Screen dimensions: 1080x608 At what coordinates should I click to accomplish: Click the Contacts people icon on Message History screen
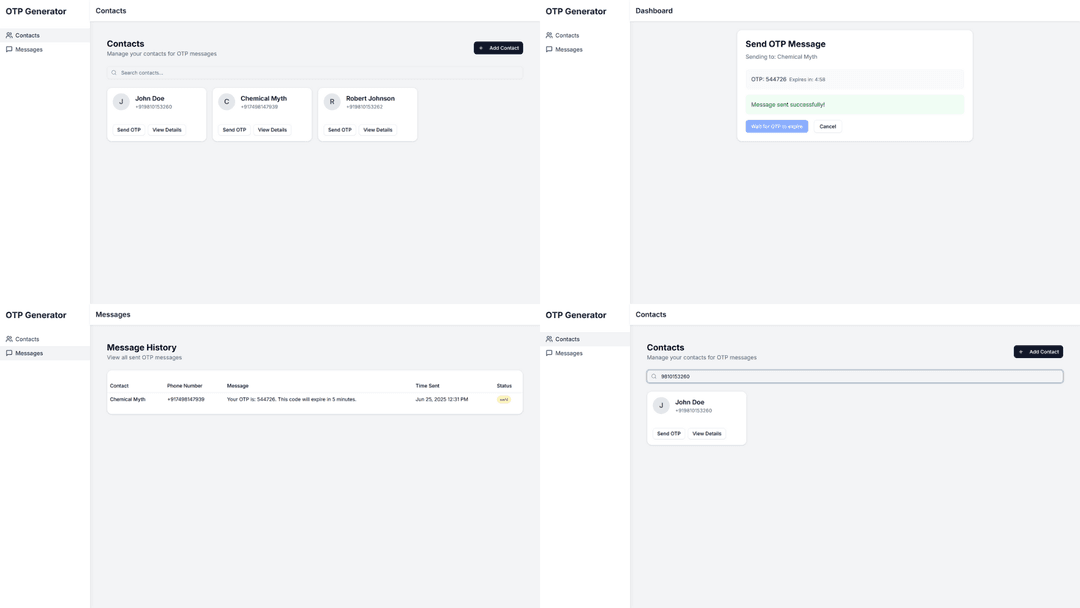coord(9,339)
